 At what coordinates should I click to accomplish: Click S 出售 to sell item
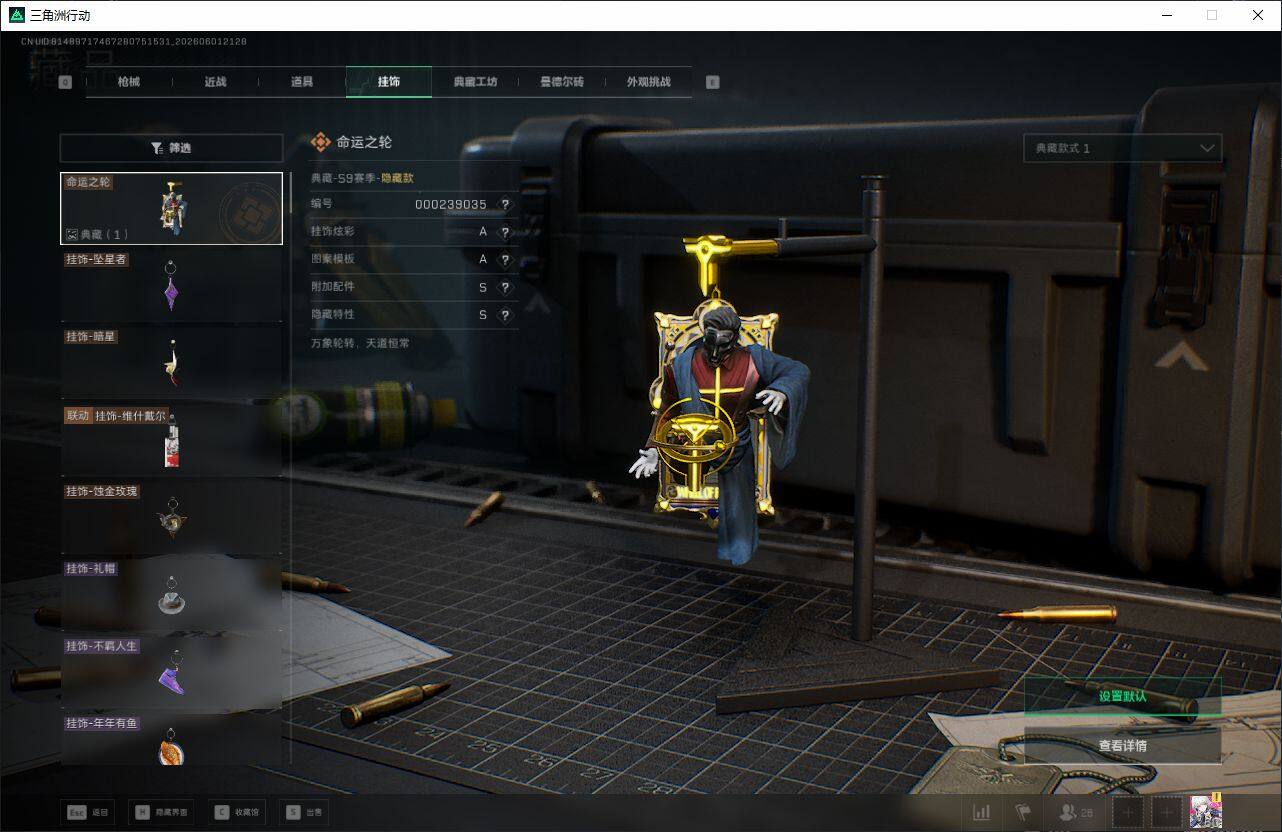304,813
